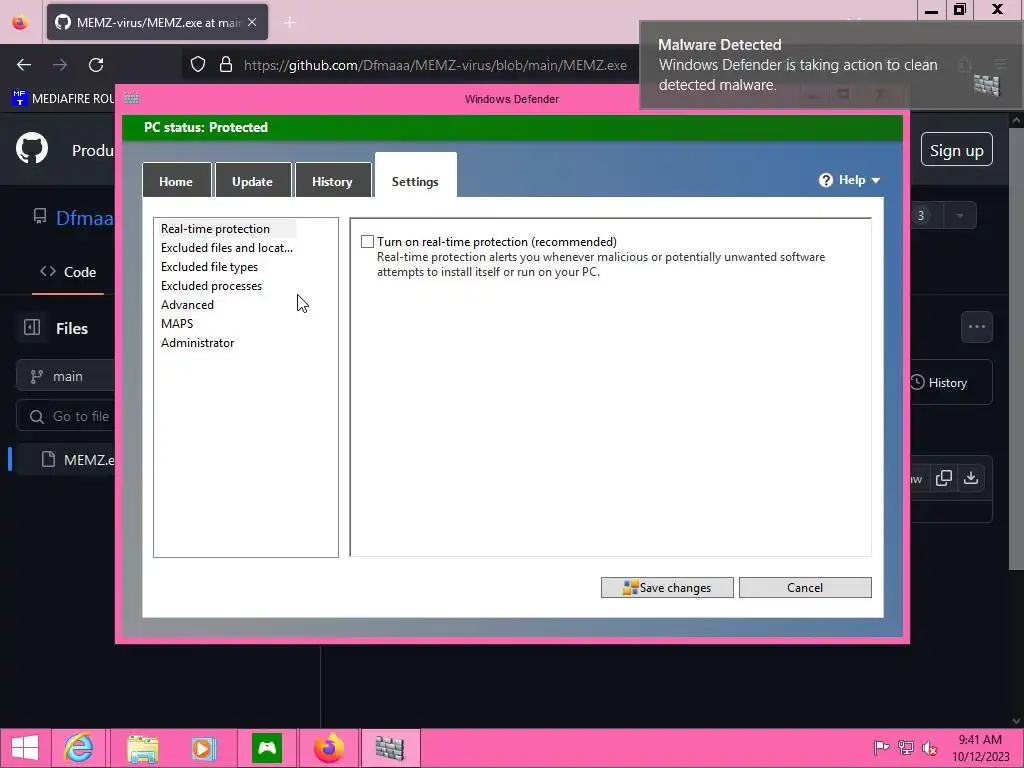Viewport: 1024px width, 768px height.
Task: Click the Firefox back arrow
Action: 24,65
